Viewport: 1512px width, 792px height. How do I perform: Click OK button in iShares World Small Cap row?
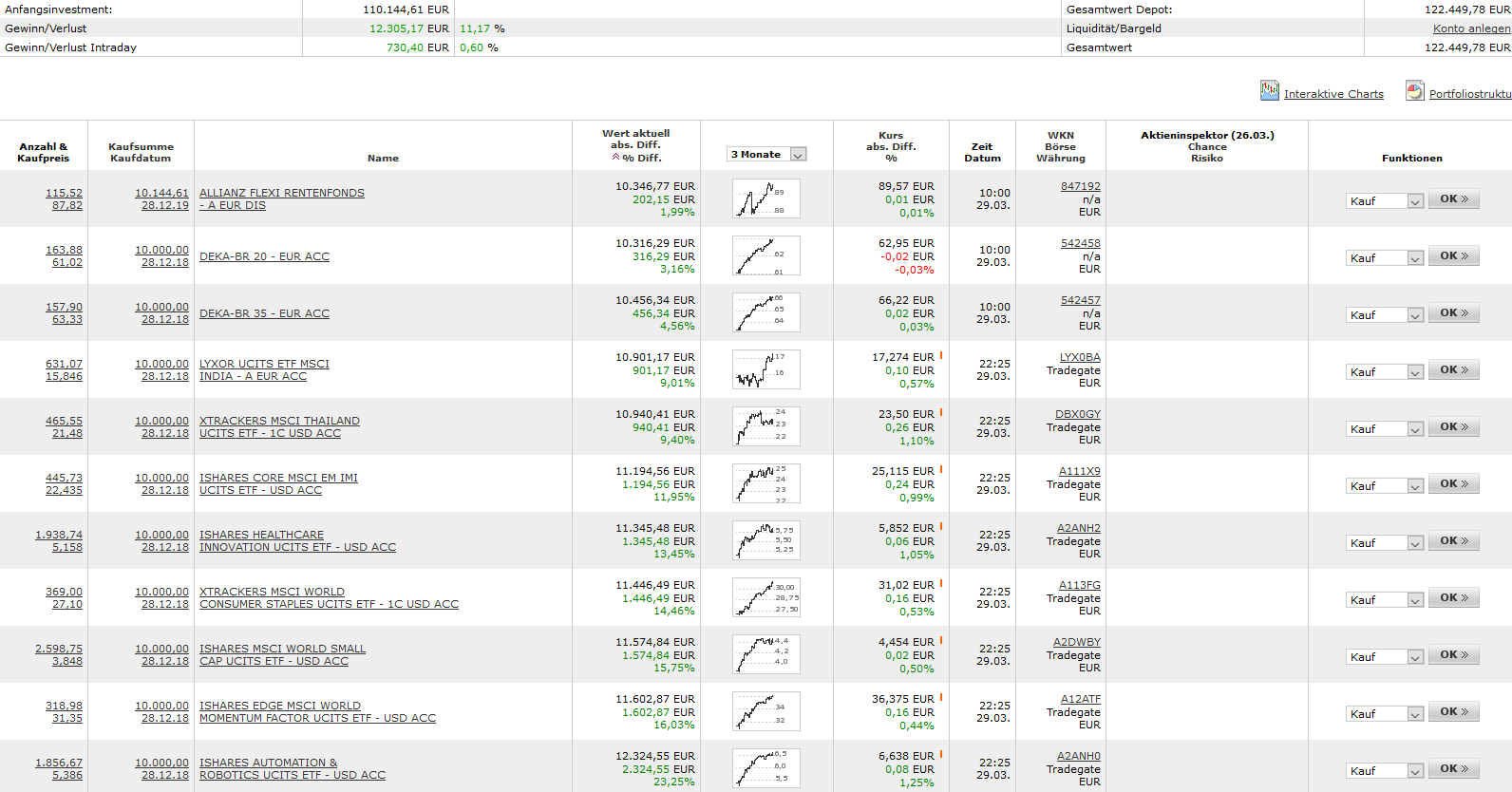pyautogui.click(x=1453, y=655)
